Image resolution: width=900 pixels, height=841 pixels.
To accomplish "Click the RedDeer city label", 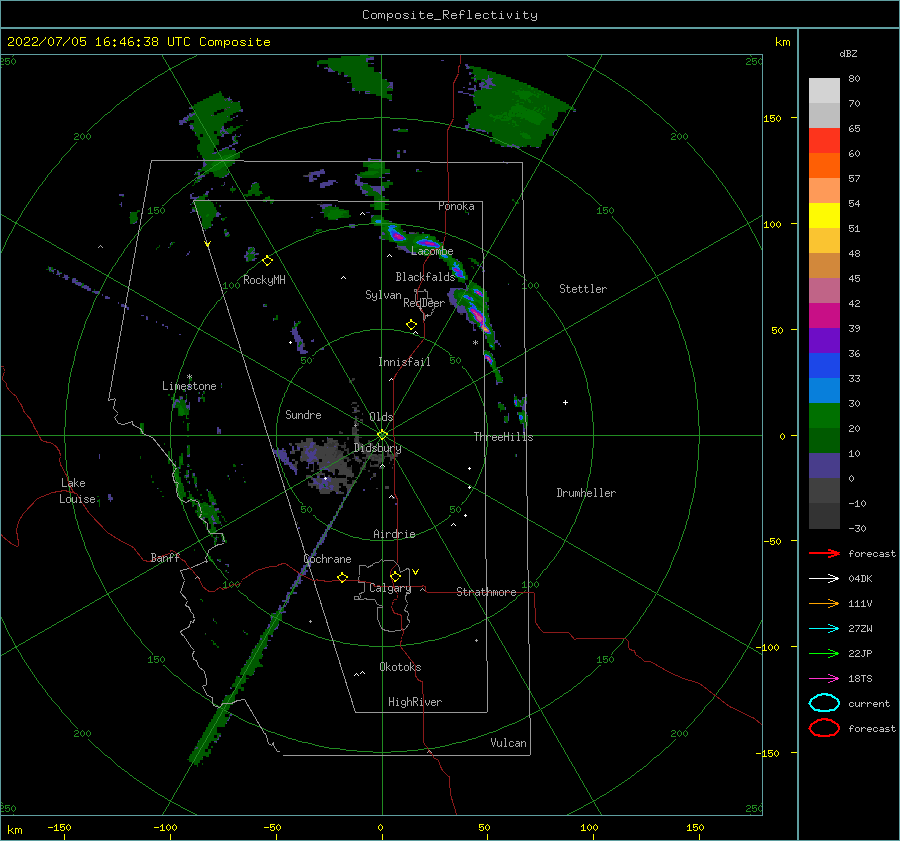I will 424,303.
